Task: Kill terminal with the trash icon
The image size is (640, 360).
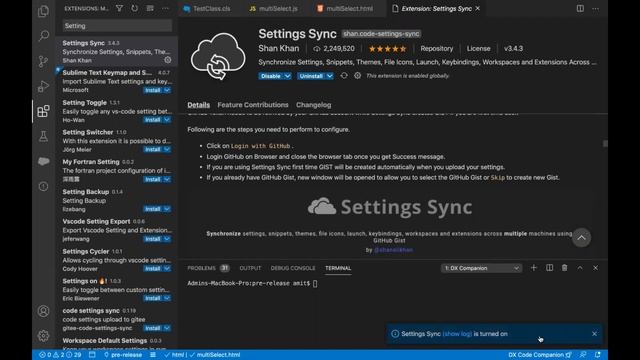Action: pos(564,268)
